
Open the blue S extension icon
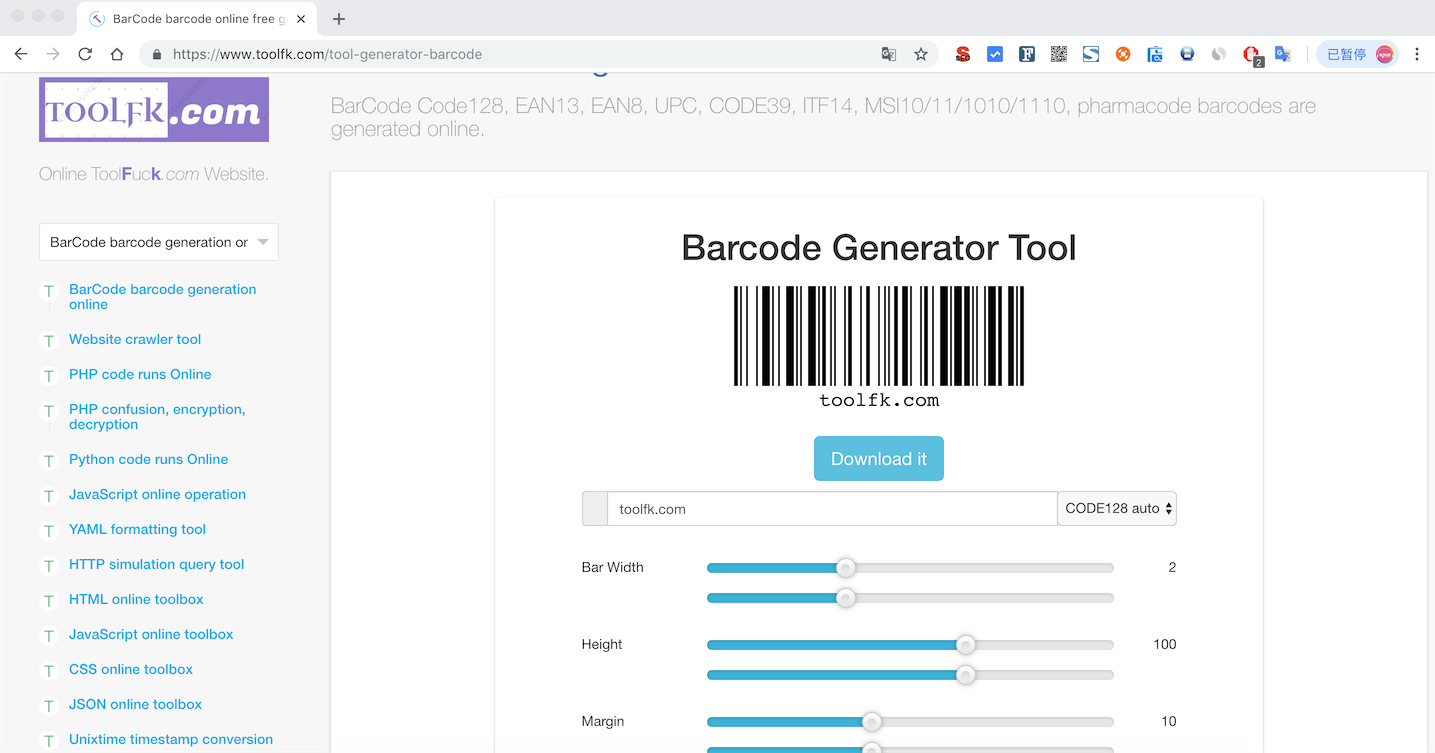[1091, 54]
